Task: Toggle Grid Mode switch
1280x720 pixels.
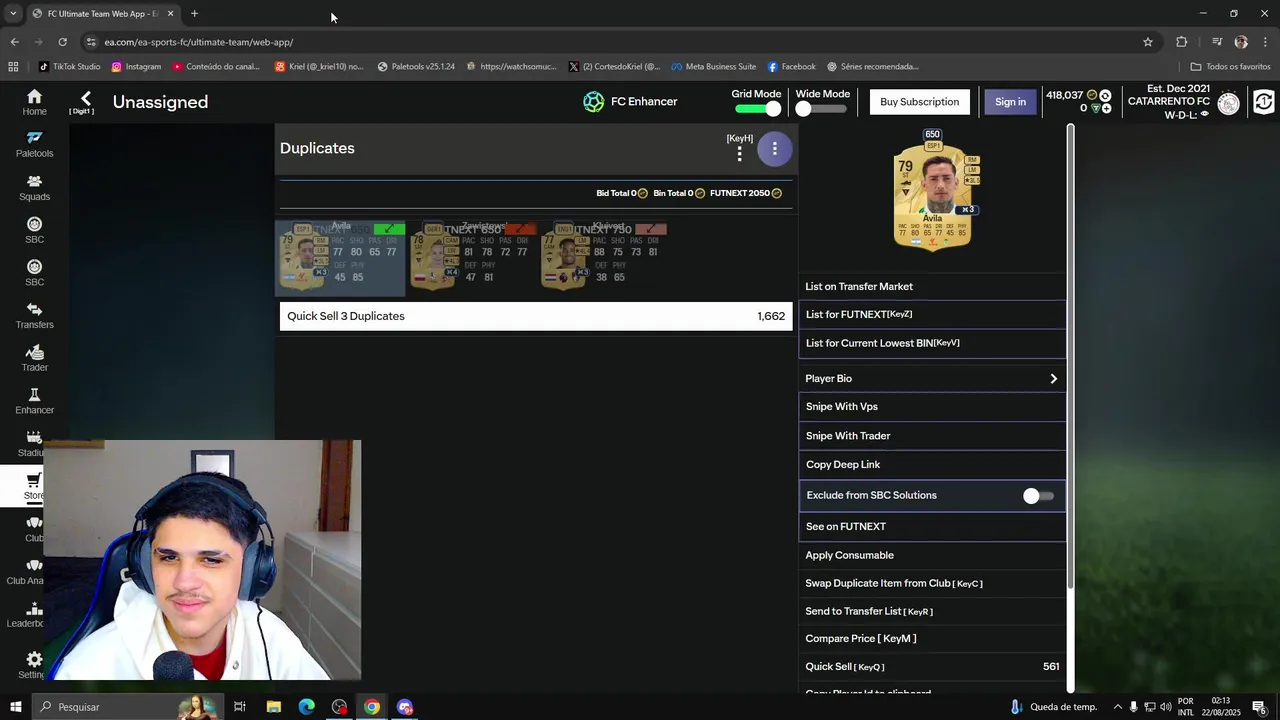Action: click(758, 109)
